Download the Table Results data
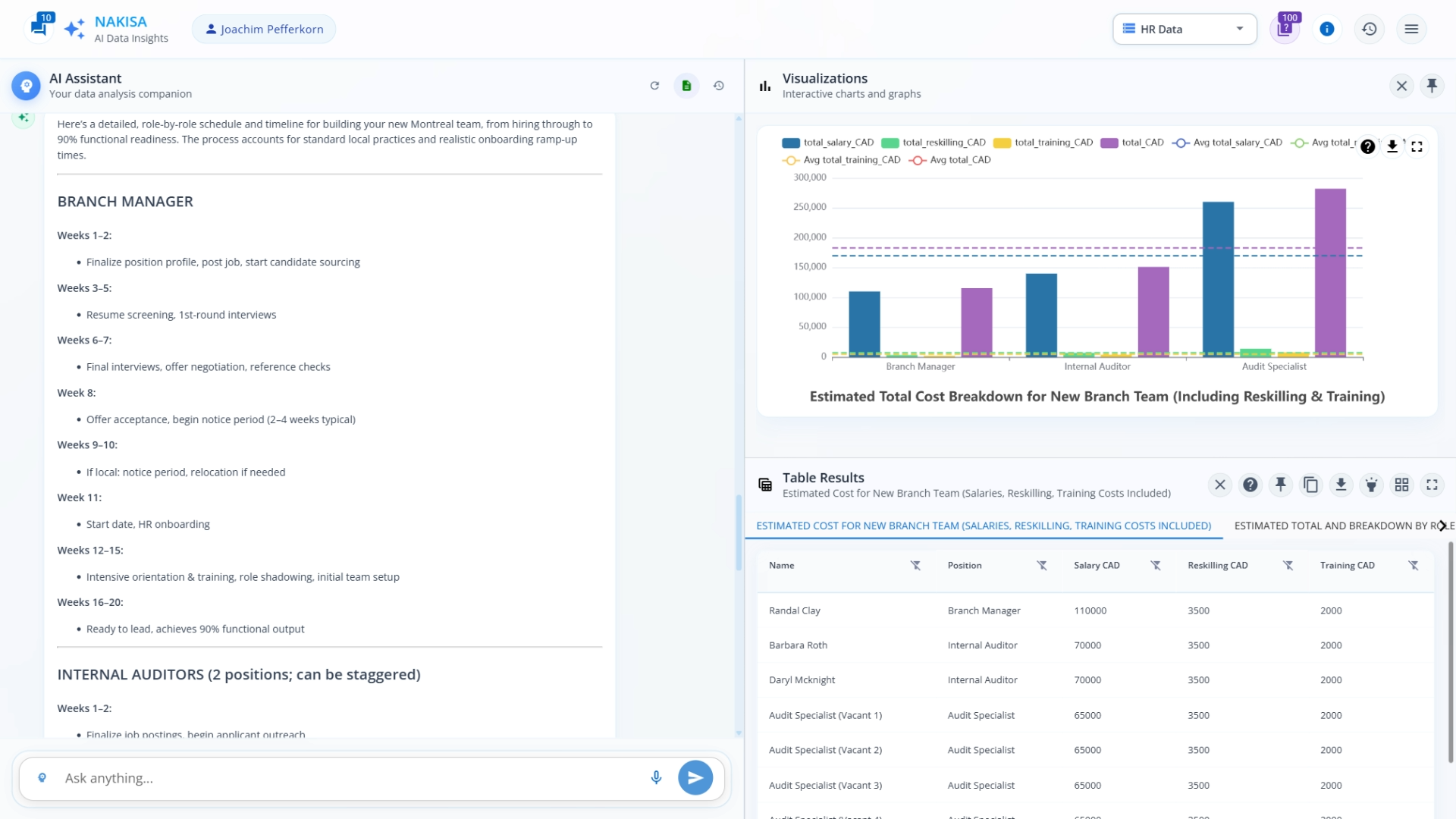The image size is (1456, 819). (1341, 485)
